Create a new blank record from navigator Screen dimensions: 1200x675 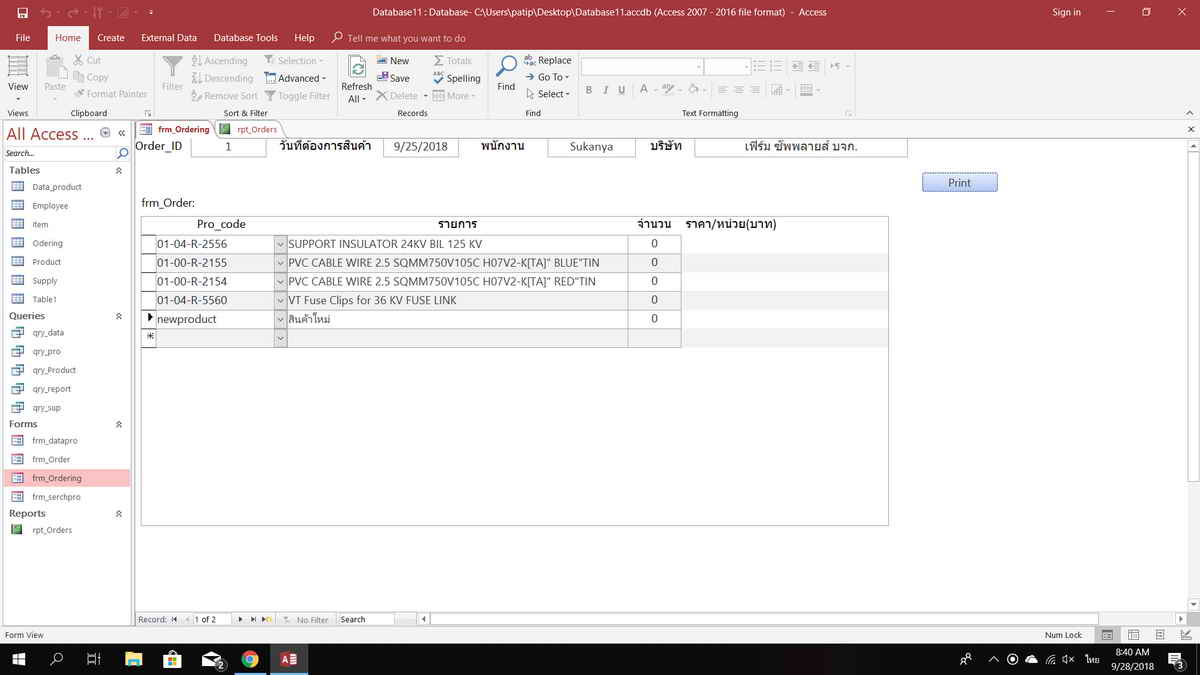[x=266, y=620]
